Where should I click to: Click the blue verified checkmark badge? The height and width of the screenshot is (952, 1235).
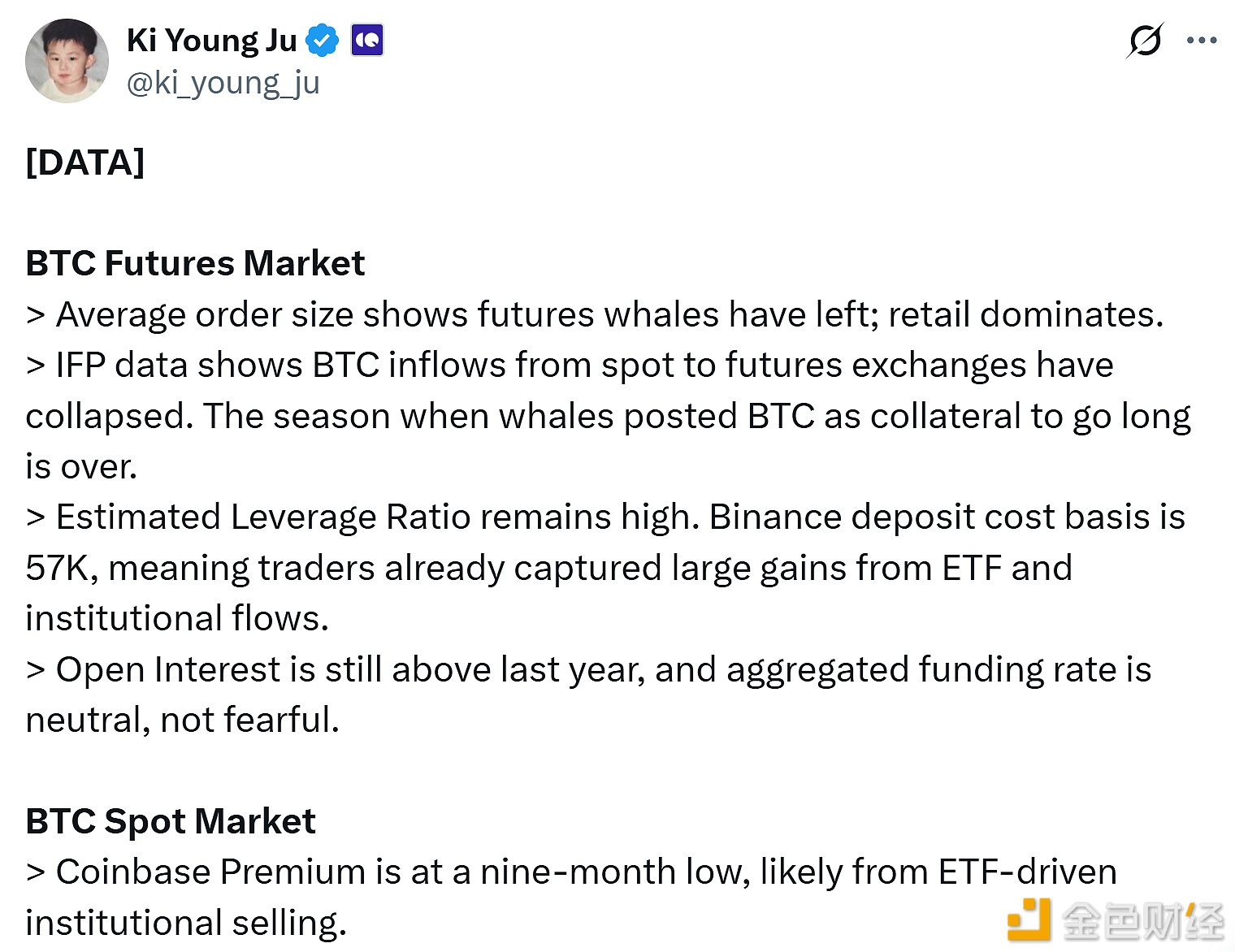(x=322, y=41)
